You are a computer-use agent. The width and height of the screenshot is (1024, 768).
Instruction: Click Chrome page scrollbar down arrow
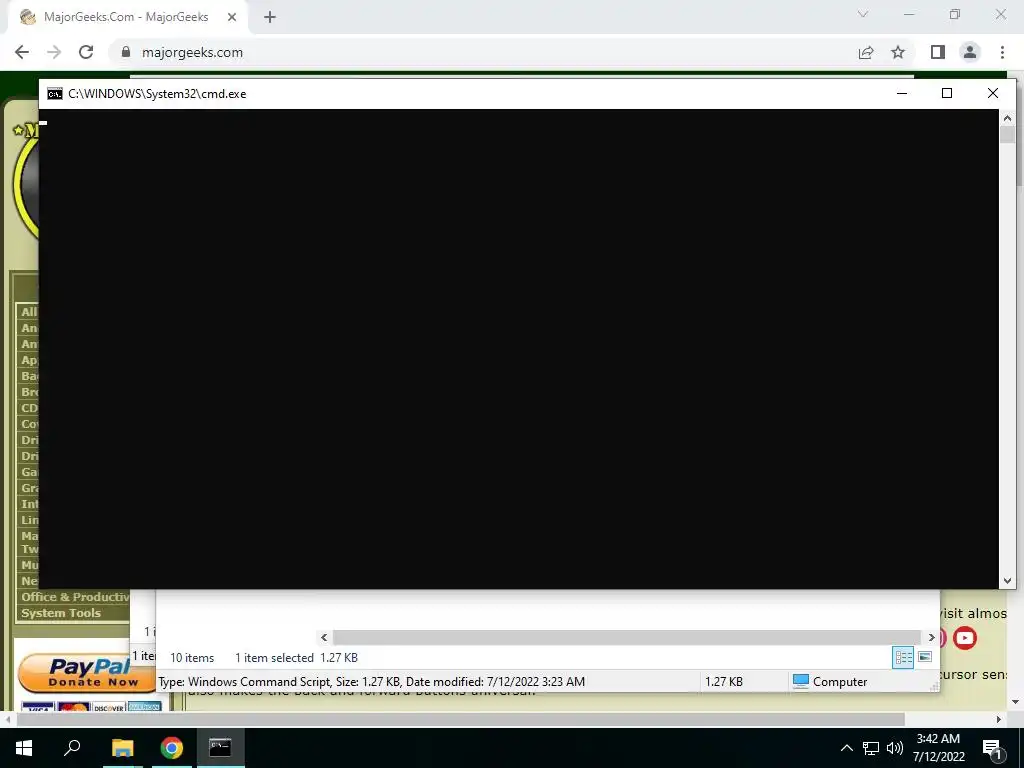pos(1015,703)
